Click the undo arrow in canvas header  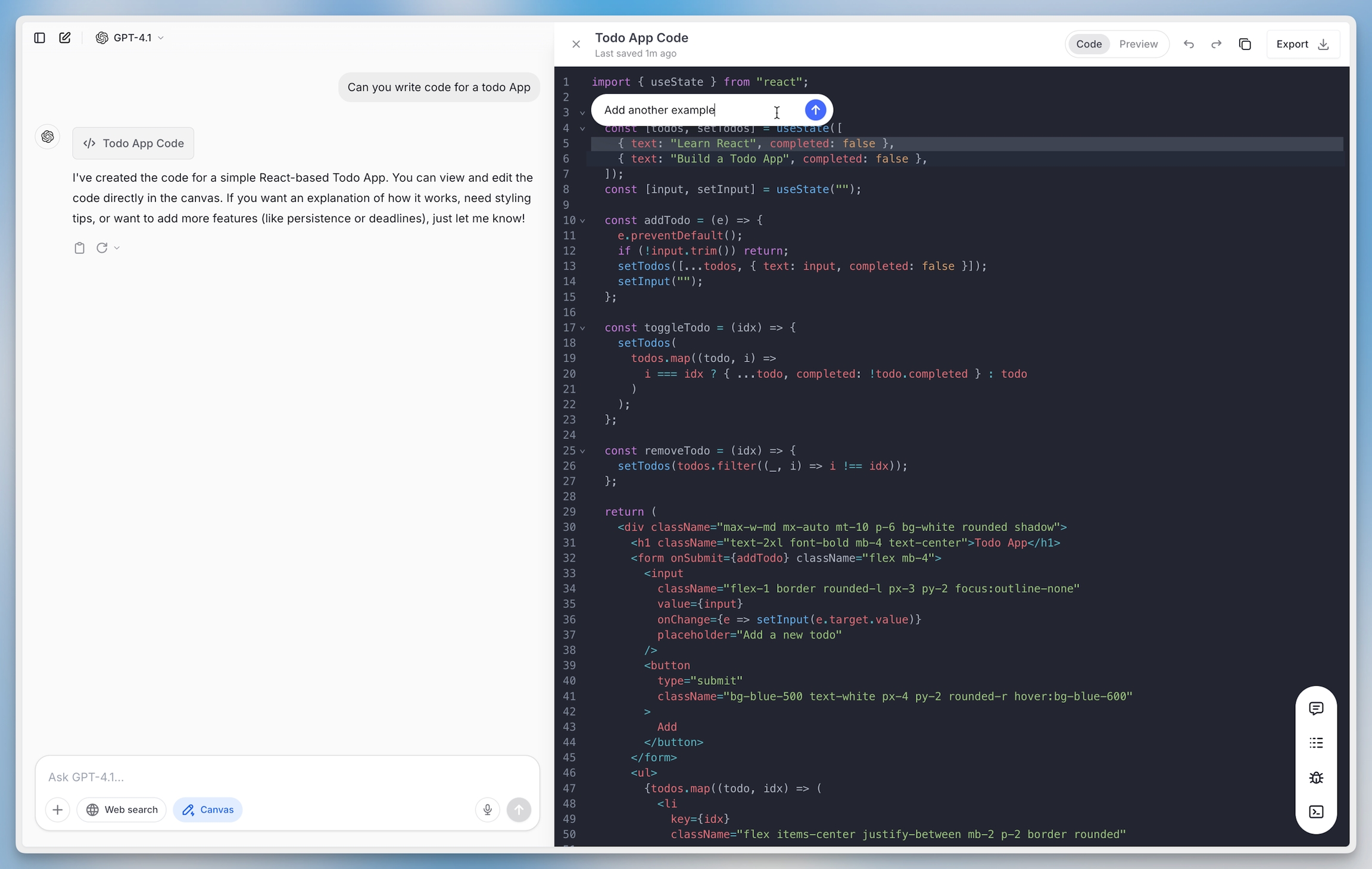tap(1189, 44)
